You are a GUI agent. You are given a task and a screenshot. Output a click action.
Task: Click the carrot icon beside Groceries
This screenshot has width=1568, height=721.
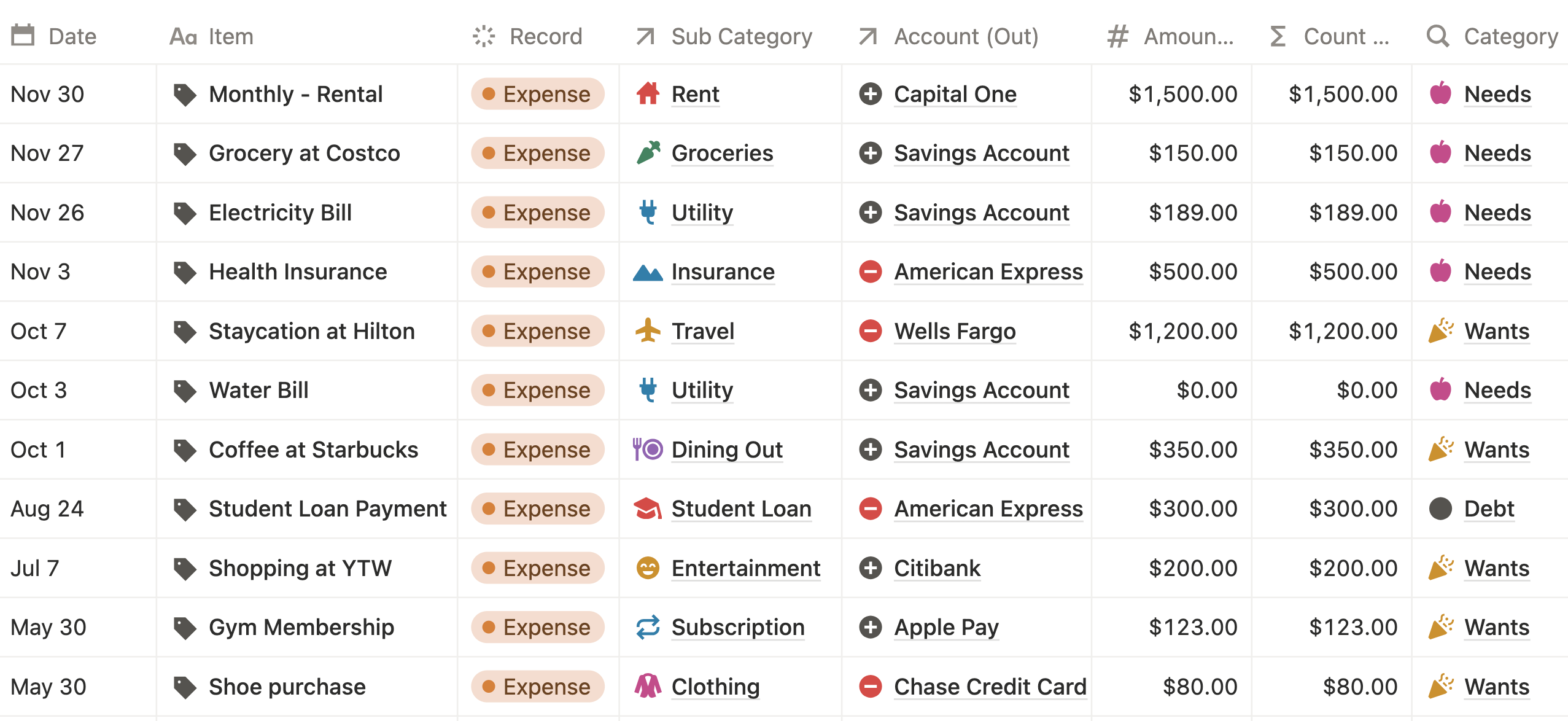pos(647,153)
